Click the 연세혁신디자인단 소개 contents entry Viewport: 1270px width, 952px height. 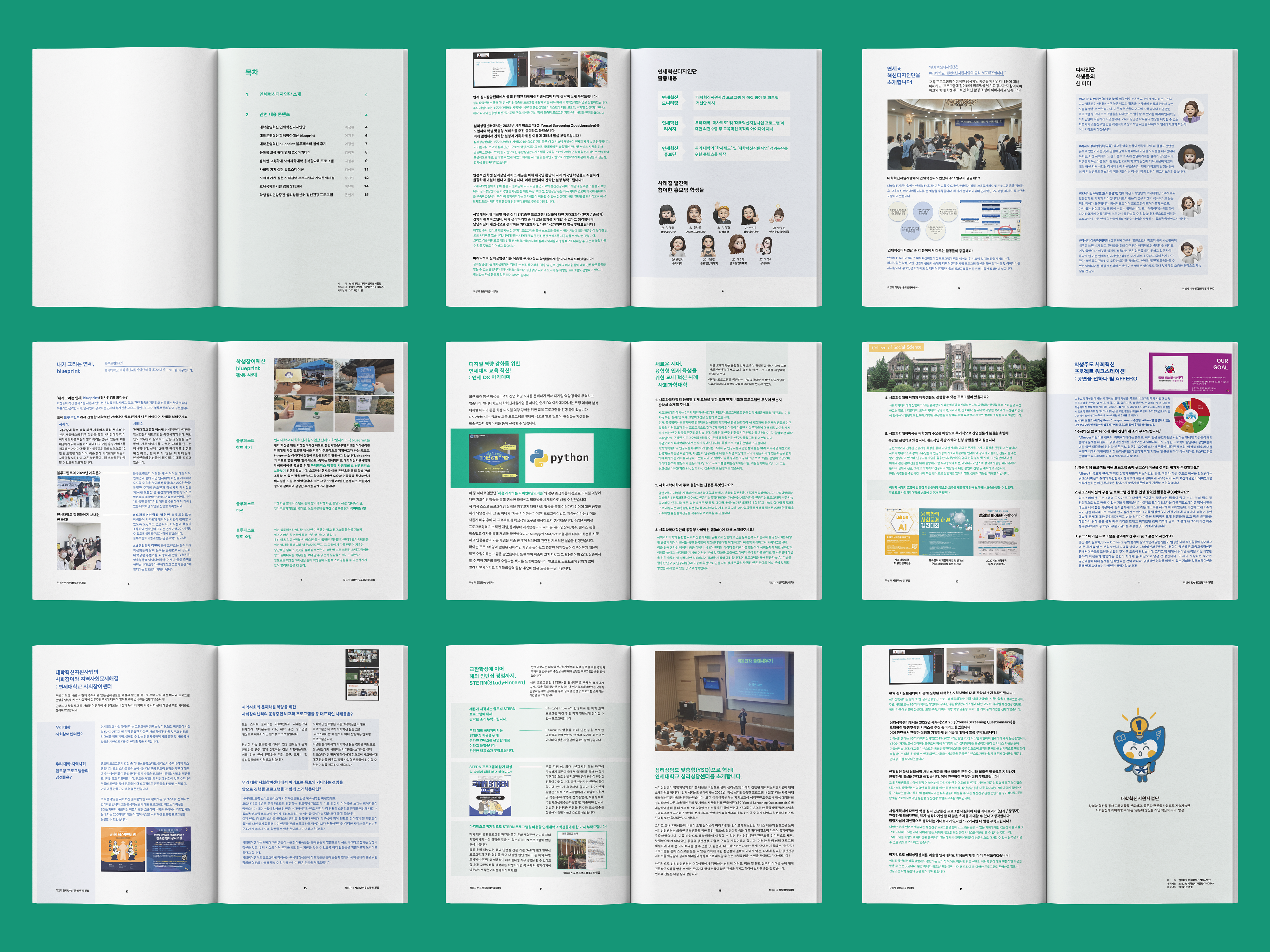pos(280,94)
